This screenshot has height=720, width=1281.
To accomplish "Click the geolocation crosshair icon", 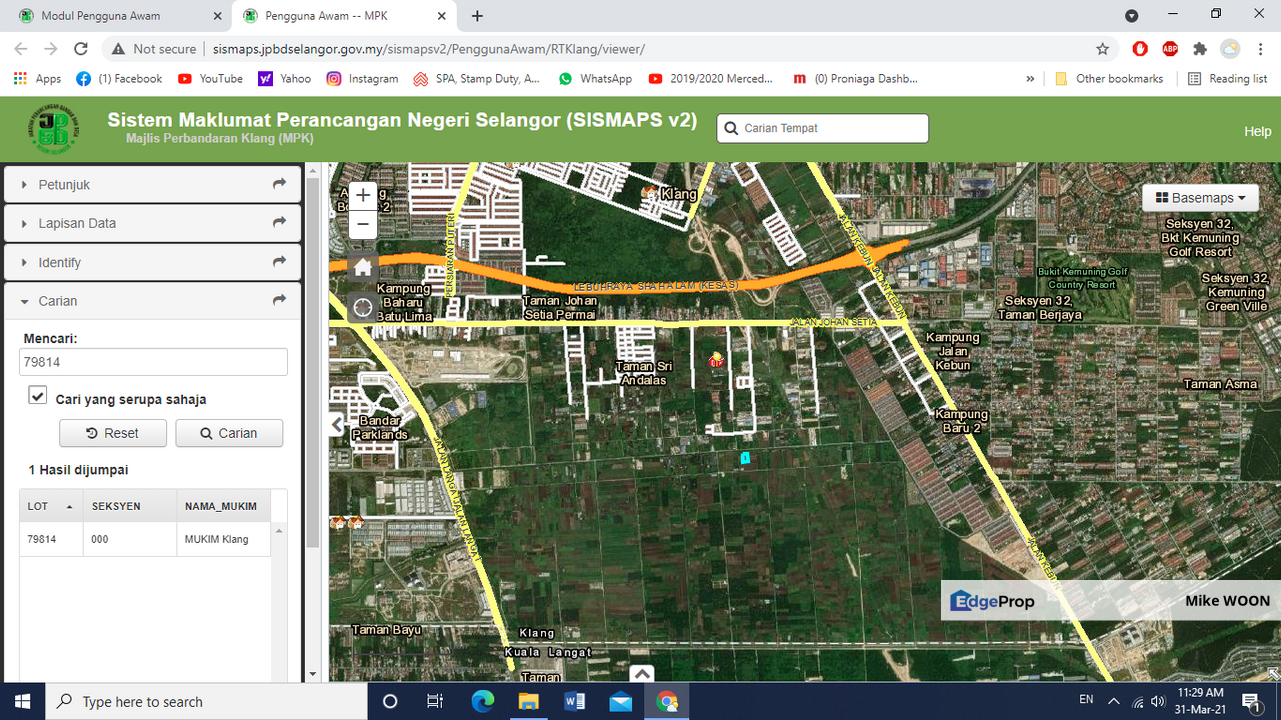I will tap(362, 307).
